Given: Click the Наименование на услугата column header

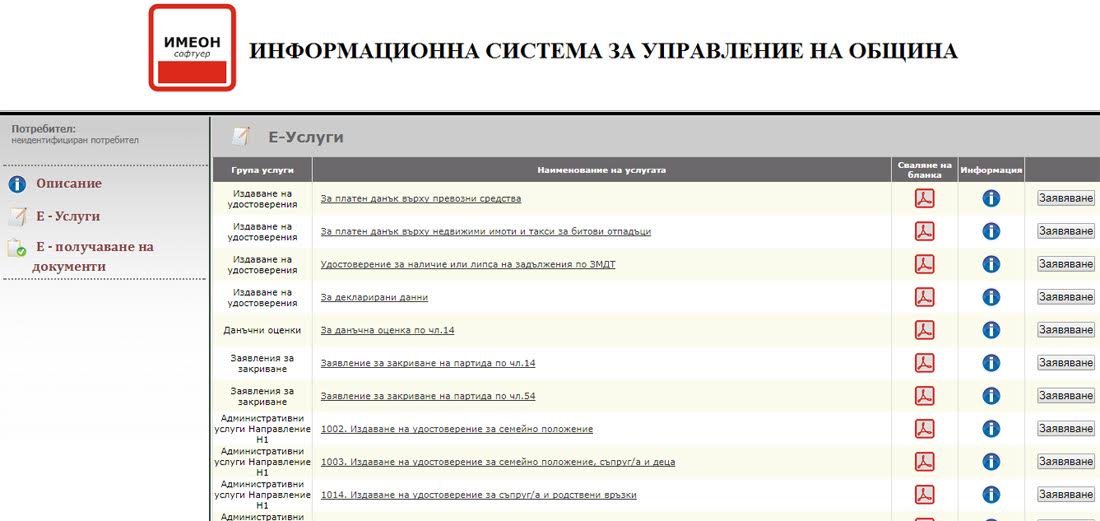Looking at the screenshot, I should coord(602,170).
